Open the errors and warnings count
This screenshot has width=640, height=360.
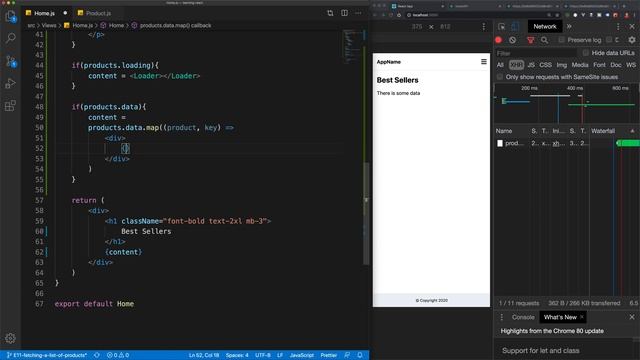click(118, 355)
